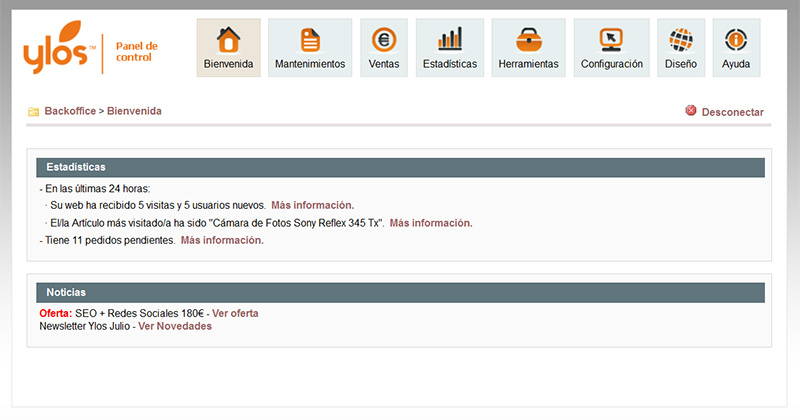800x420 pixels.
Task: Open the Configuración monitor icon
Action: pos(611,40)
